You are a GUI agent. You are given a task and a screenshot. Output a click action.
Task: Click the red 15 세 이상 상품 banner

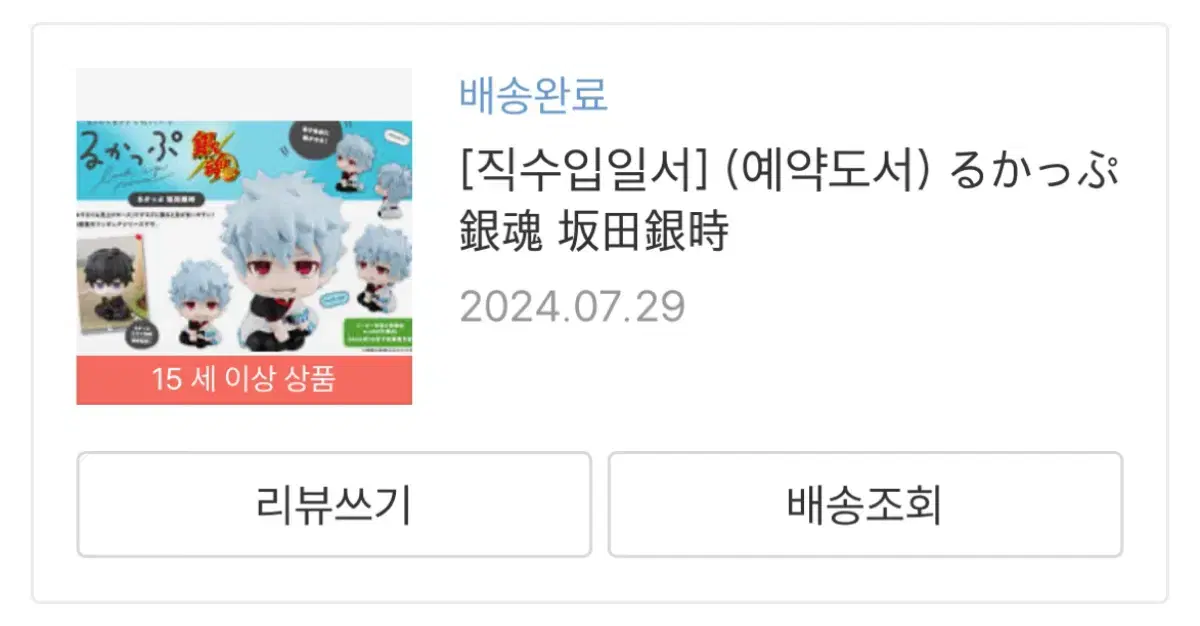pos(244,379)
